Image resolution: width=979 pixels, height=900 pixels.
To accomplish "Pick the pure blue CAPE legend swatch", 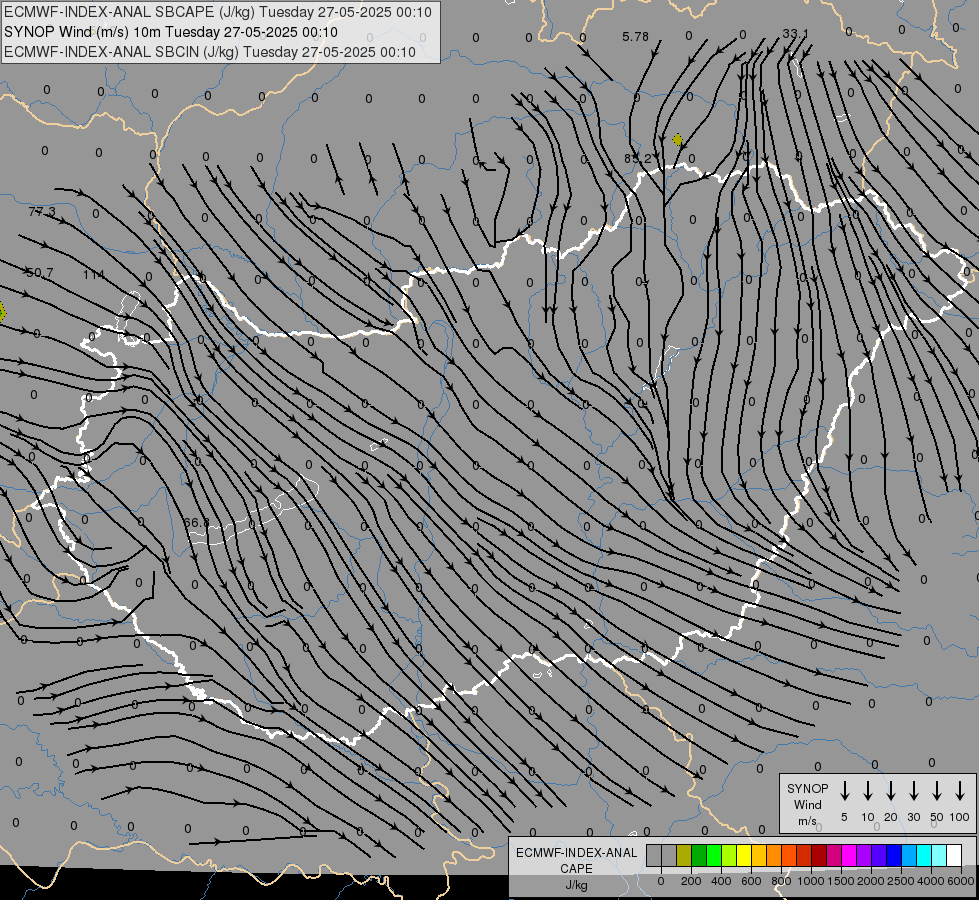I will point(894,855).
